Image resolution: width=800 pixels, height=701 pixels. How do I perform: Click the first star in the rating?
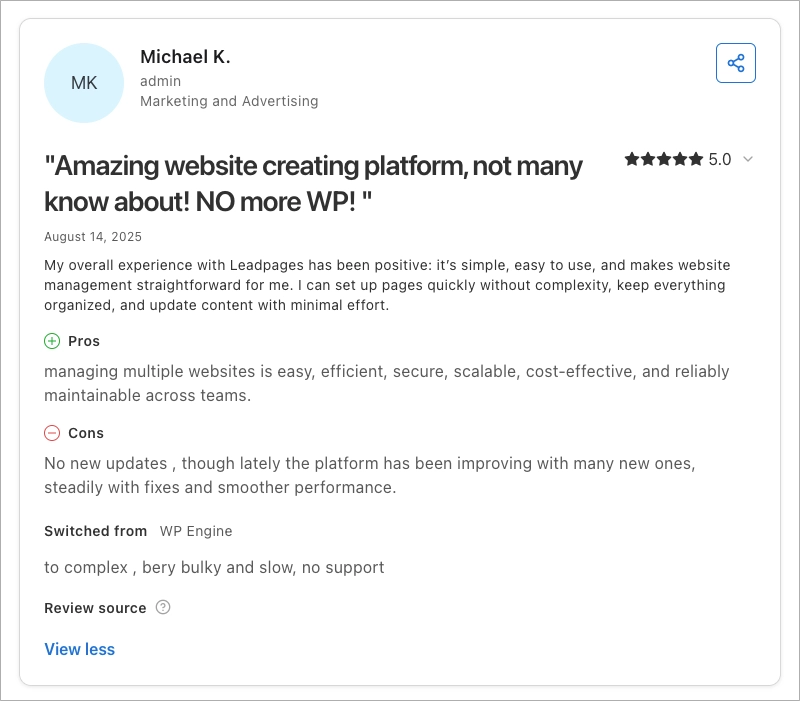633,158
